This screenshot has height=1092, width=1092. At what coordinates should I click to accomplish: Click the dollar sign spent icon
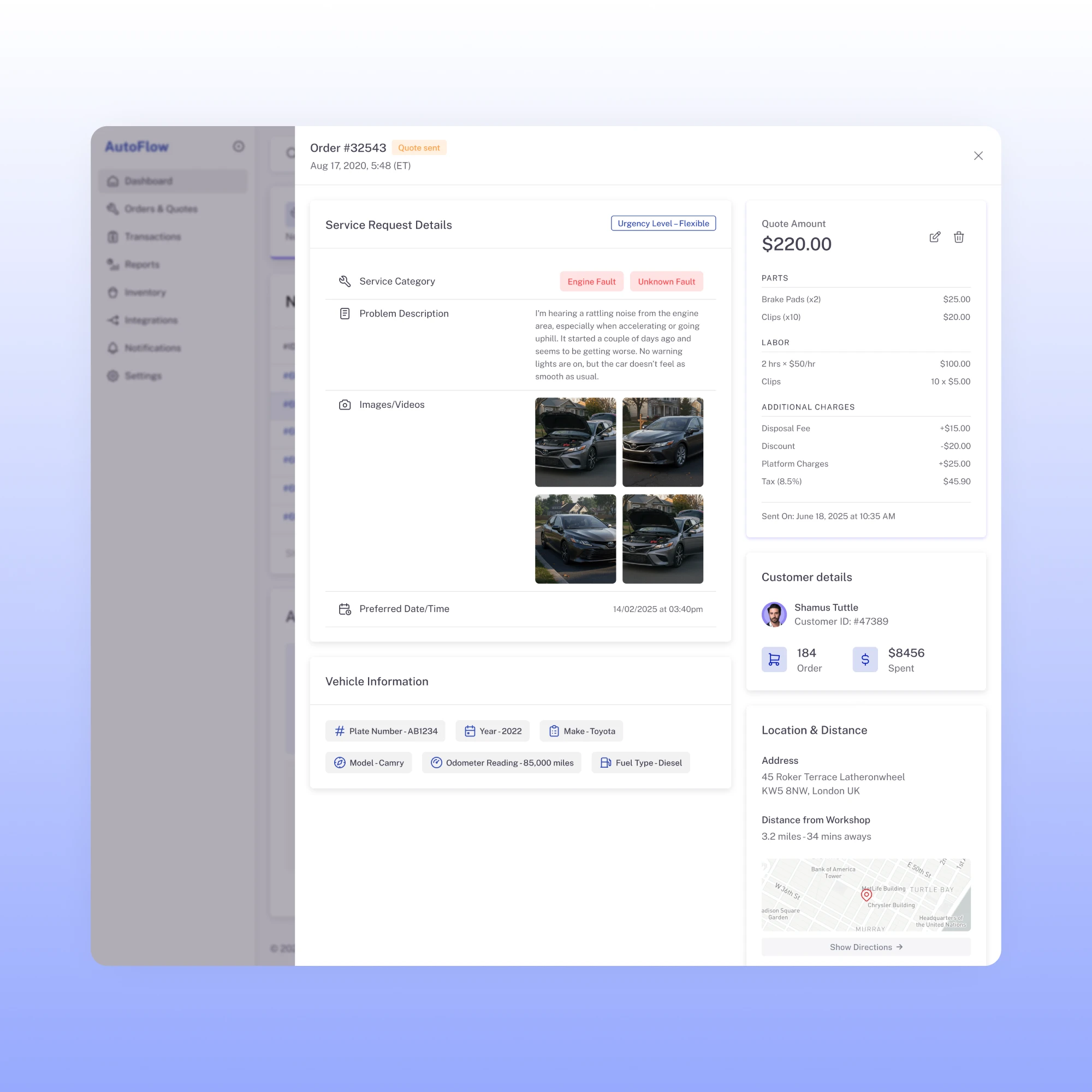[x=865, y=659]
